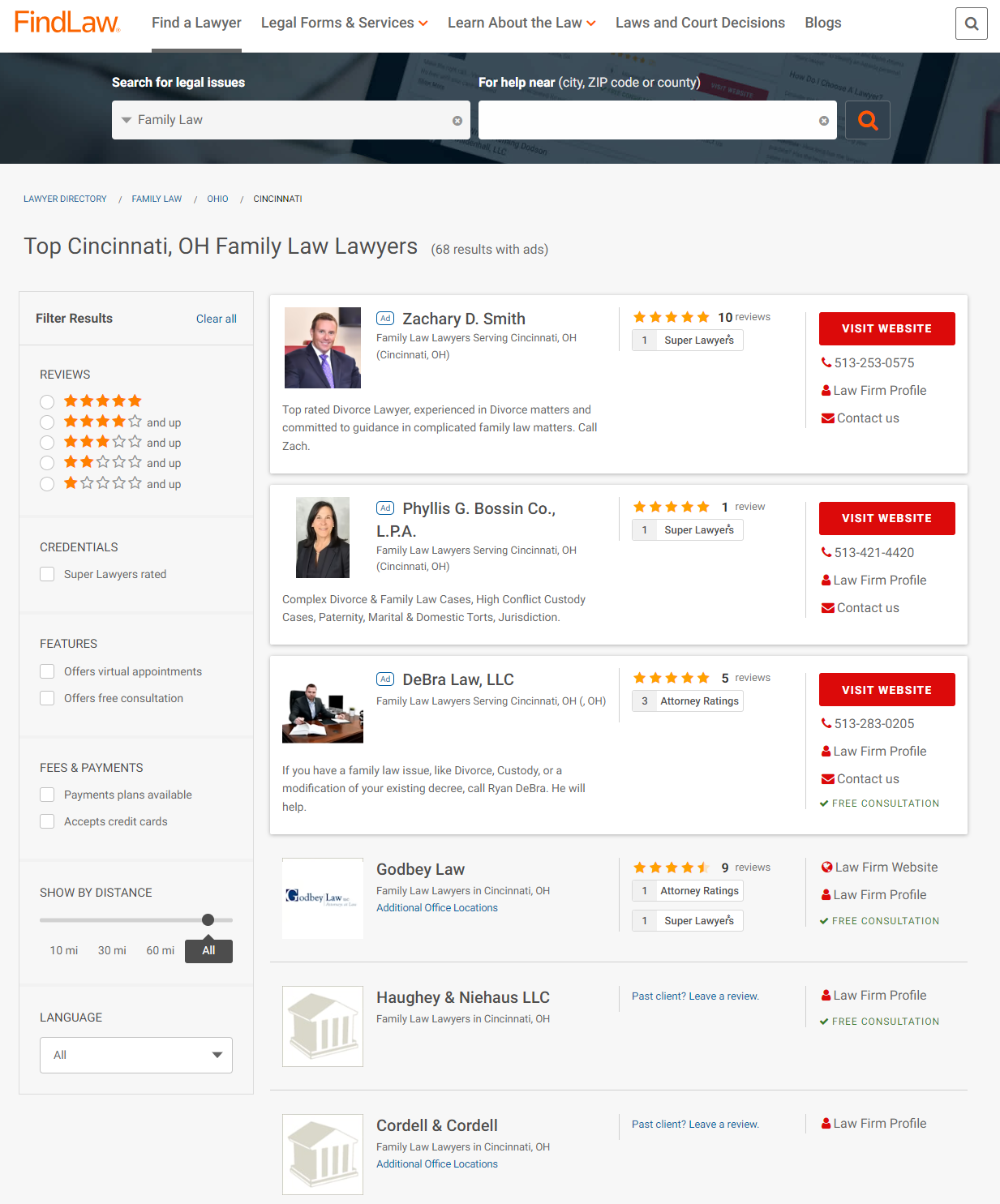Select two stars and up filter

[47, 463]
